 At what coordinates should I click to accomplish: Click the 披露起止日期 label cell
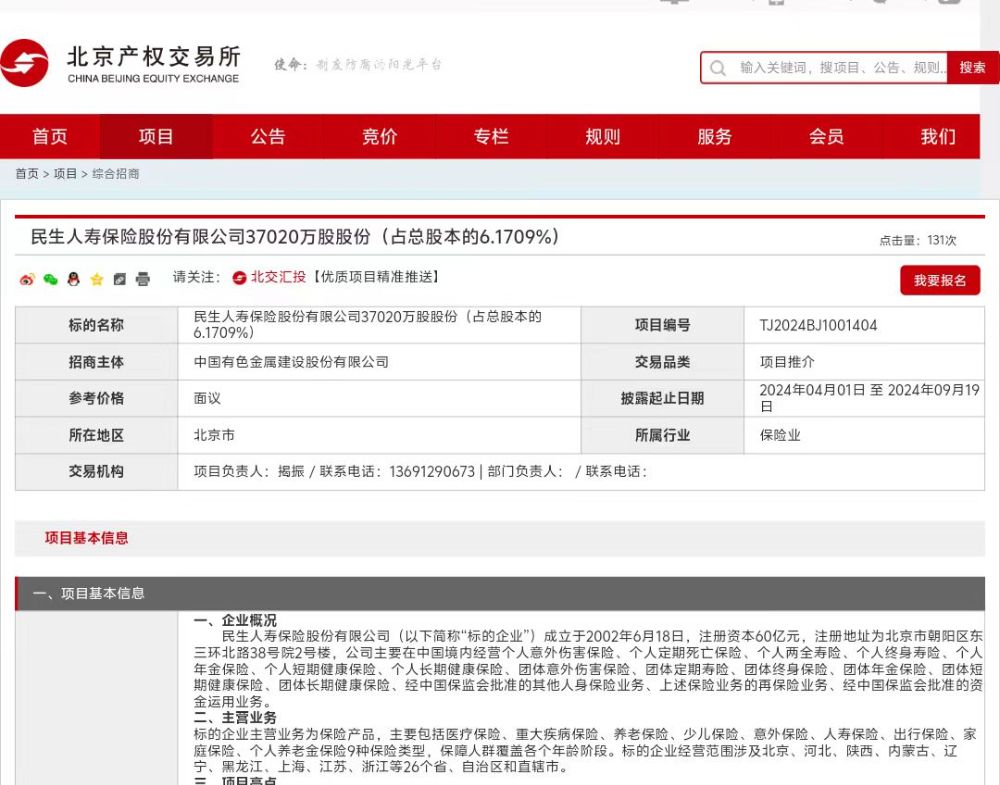coord(663,399)
